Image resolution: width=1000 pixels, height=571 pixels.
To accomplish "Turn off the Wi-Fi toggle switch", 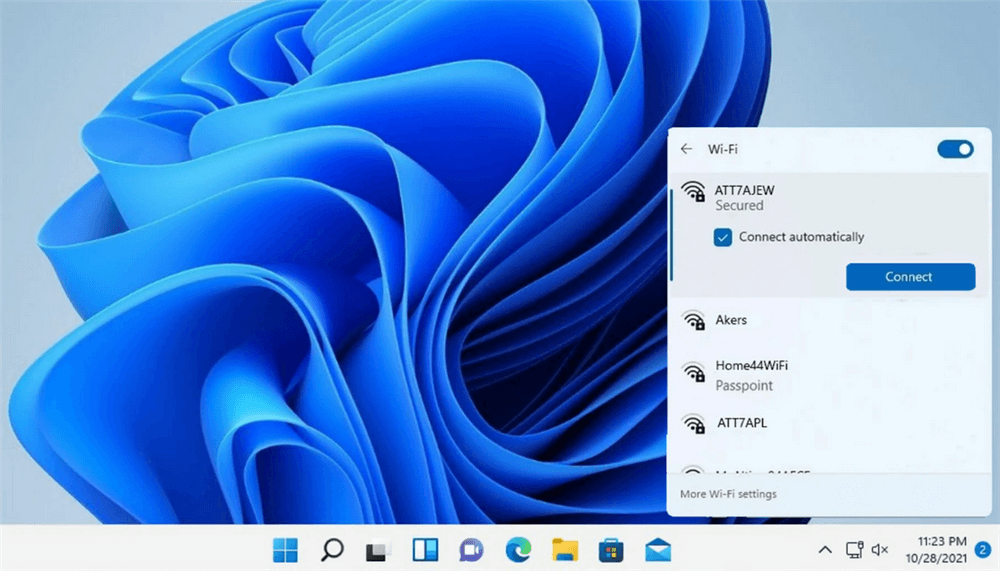I will click(x=955, y=149).
